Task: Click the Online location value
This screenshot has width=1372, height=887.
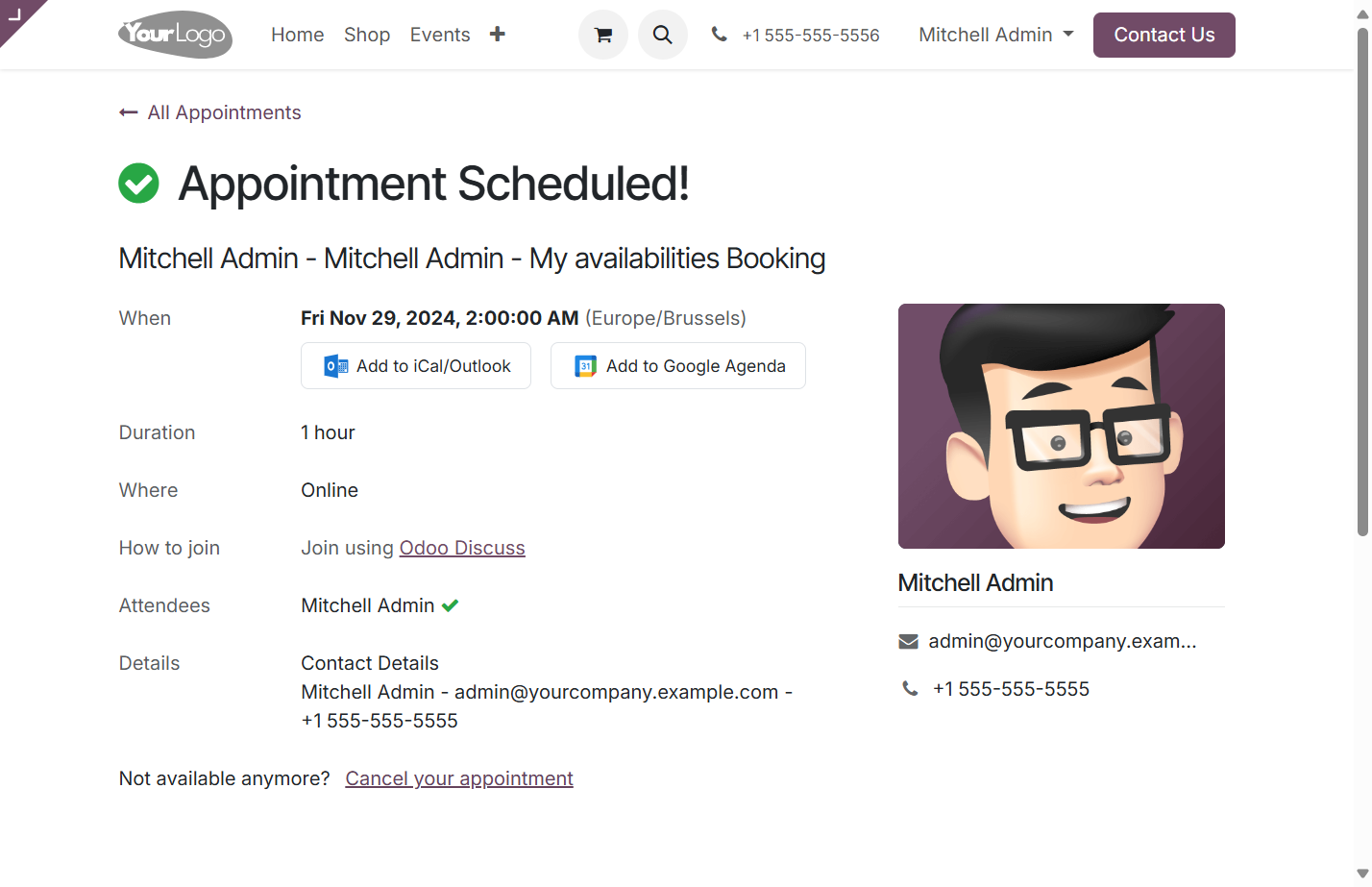Action: [330, 490]
